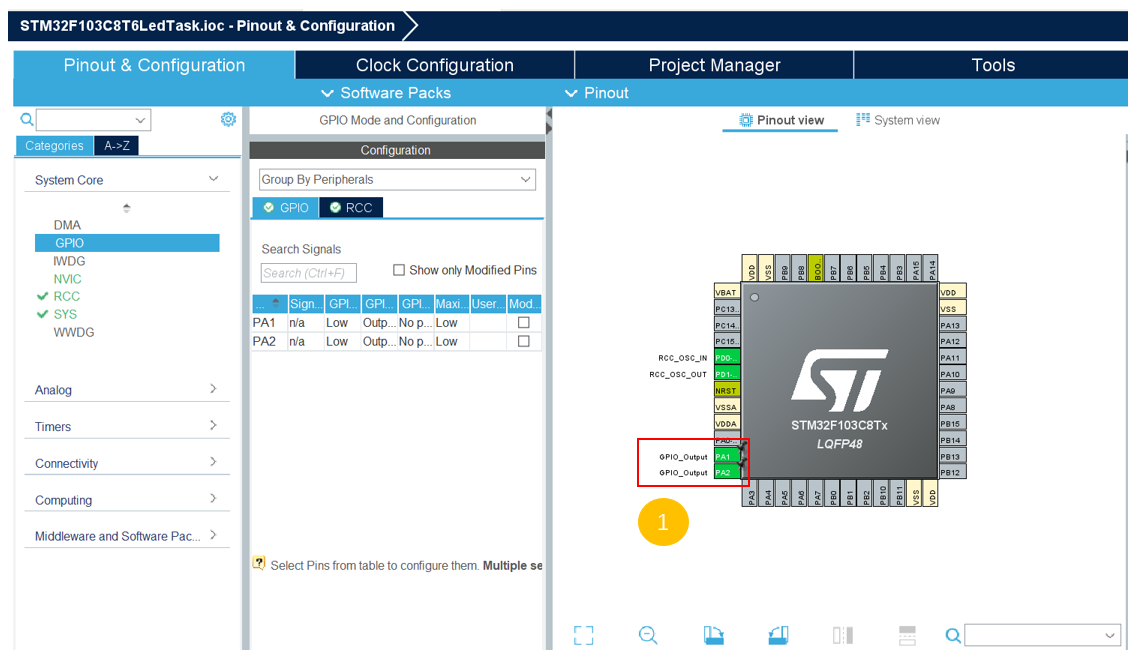Rotate the chip clockwise using toolbar icon
This screenshot has width=1147, height=657.
[x=713, y=635]
